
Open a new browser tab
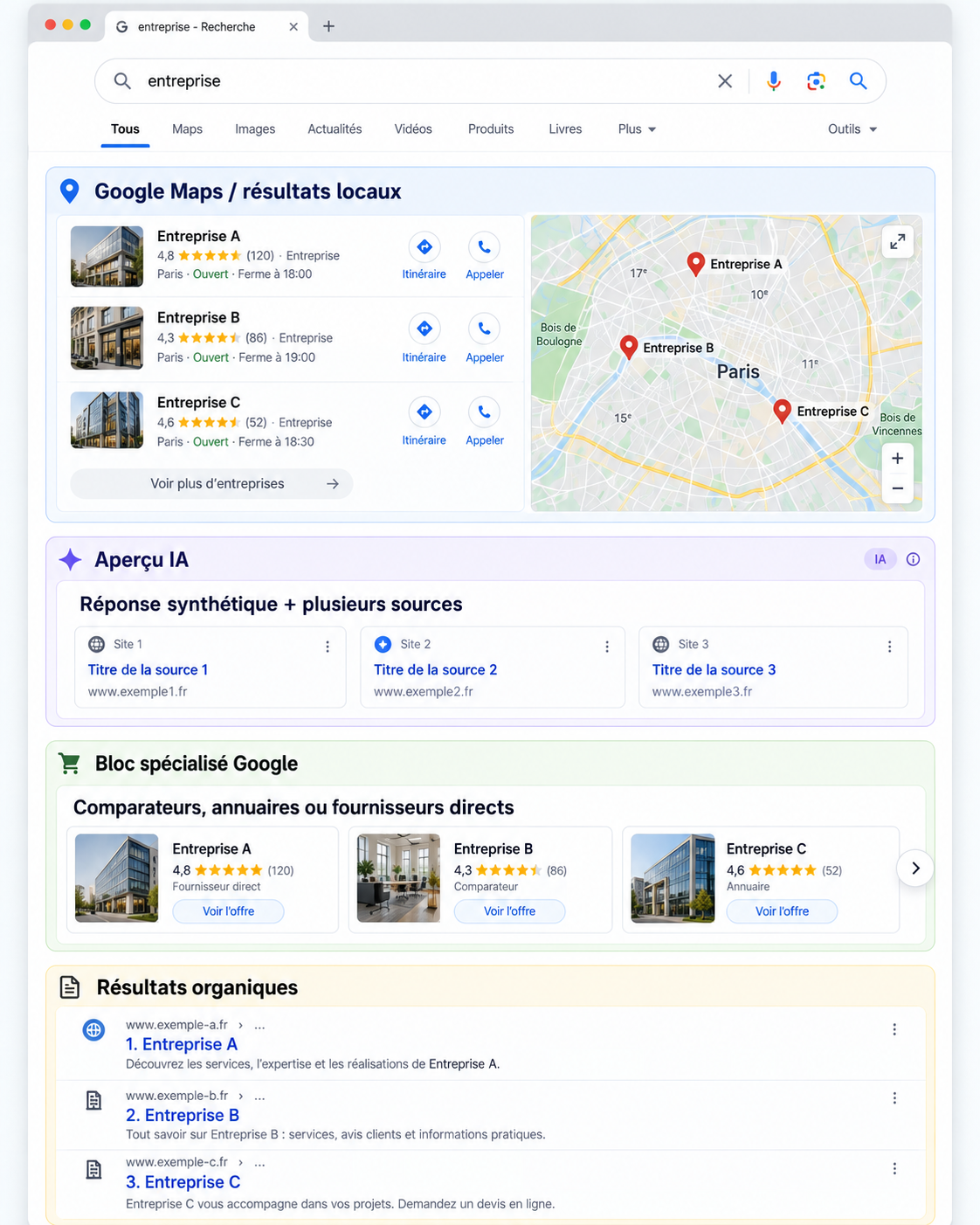(x=328, y=26)
